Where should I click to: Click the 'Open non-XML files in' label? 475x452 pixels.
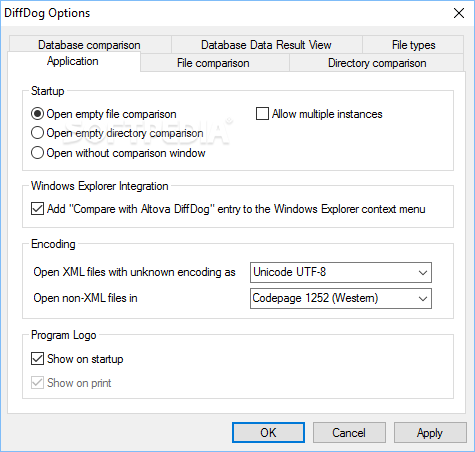85,298
